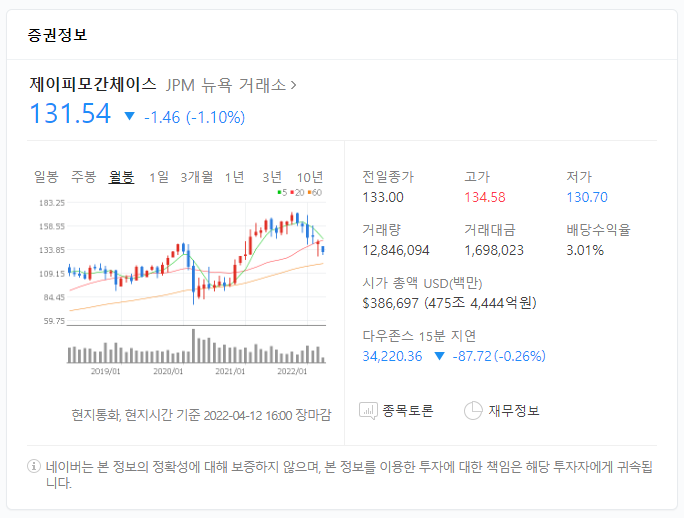
Task: Click the 거래량 label
Action: point(382,230)
